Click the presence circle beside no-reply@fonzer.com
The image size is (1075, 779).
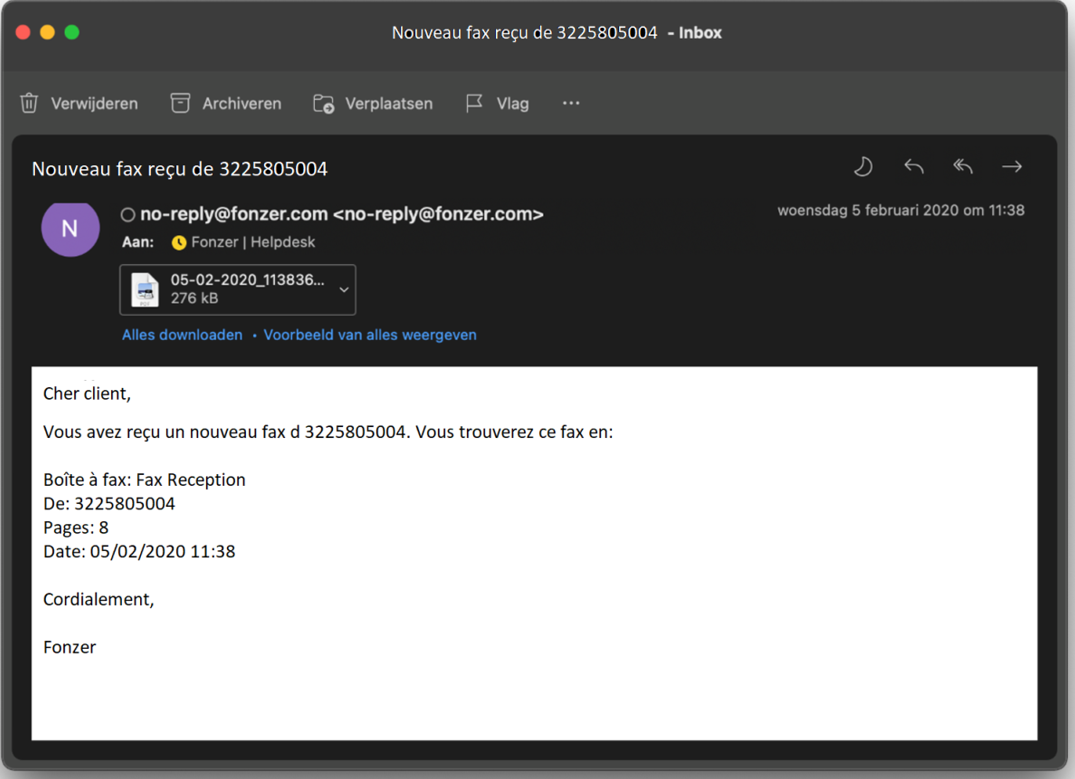coord(128,215)
